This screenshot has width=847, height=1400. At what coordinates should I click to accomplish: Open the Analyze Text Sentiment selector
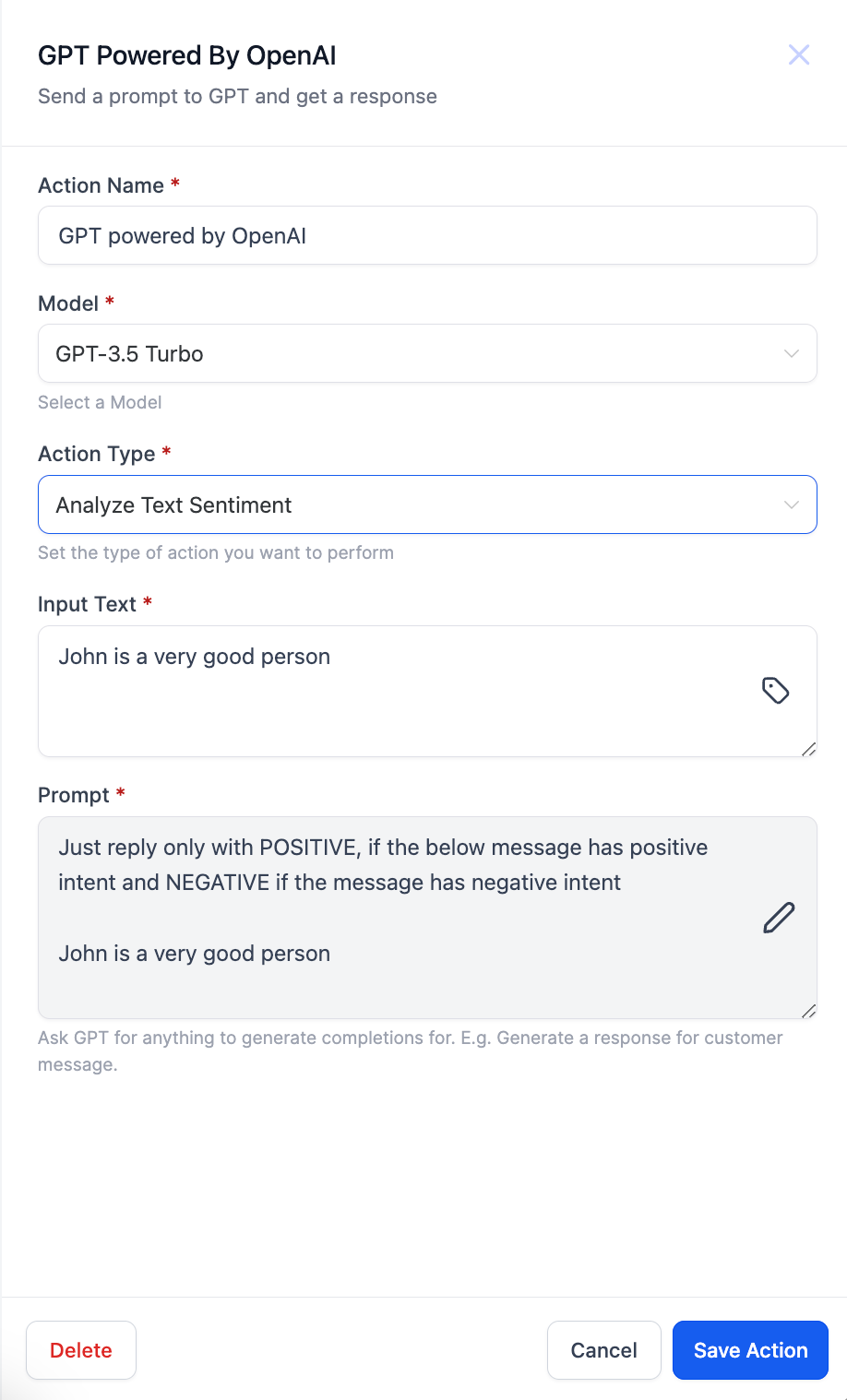point(406,505)
